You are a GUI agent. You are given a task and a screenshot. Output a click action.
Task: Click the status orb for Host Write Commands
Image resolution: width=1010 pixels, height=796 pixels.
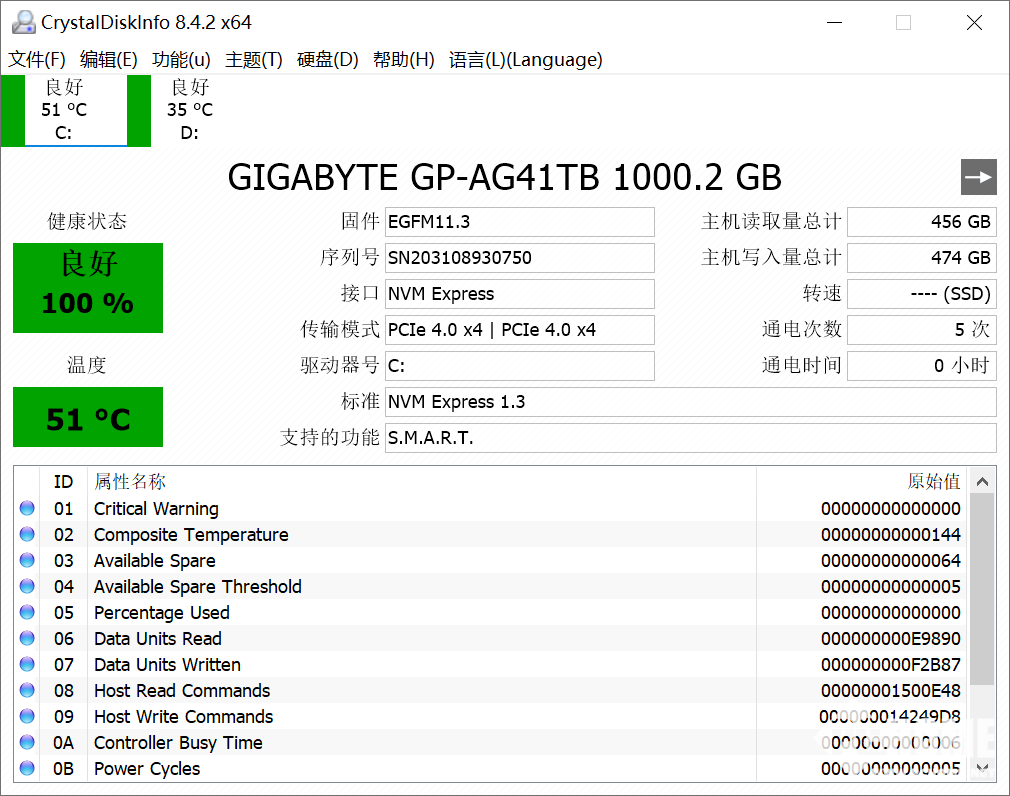coord(27,717)
